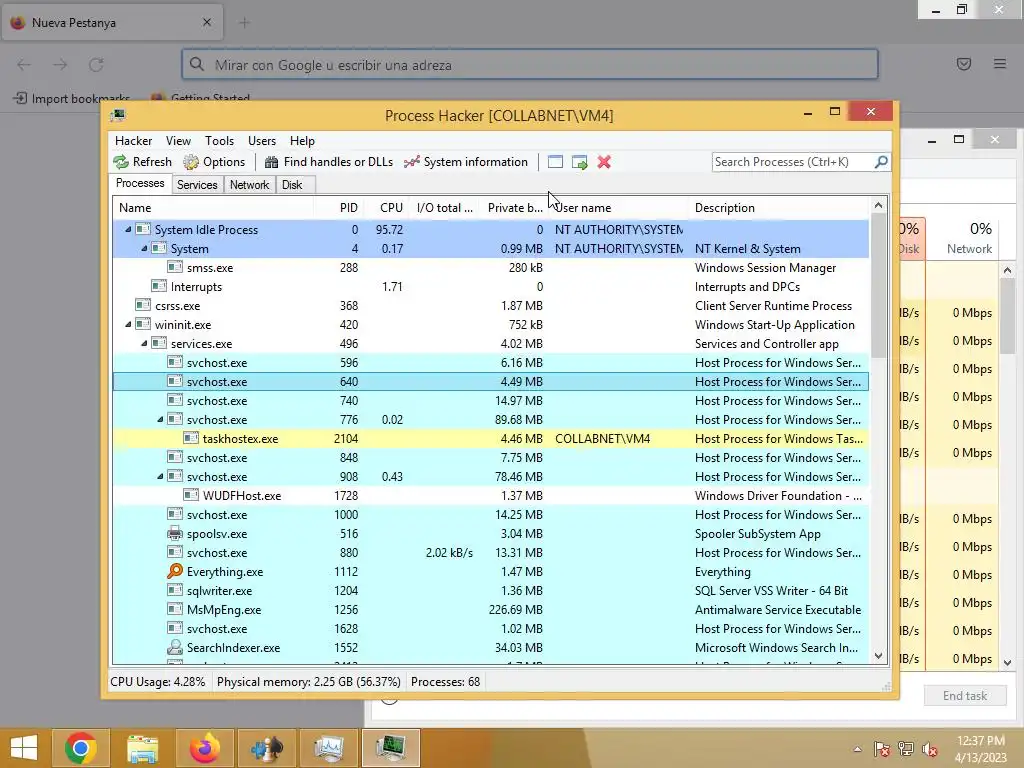Click Process Hacker taskbar icon
Screen dimensions: 1024x768
[x=391, y=748]
